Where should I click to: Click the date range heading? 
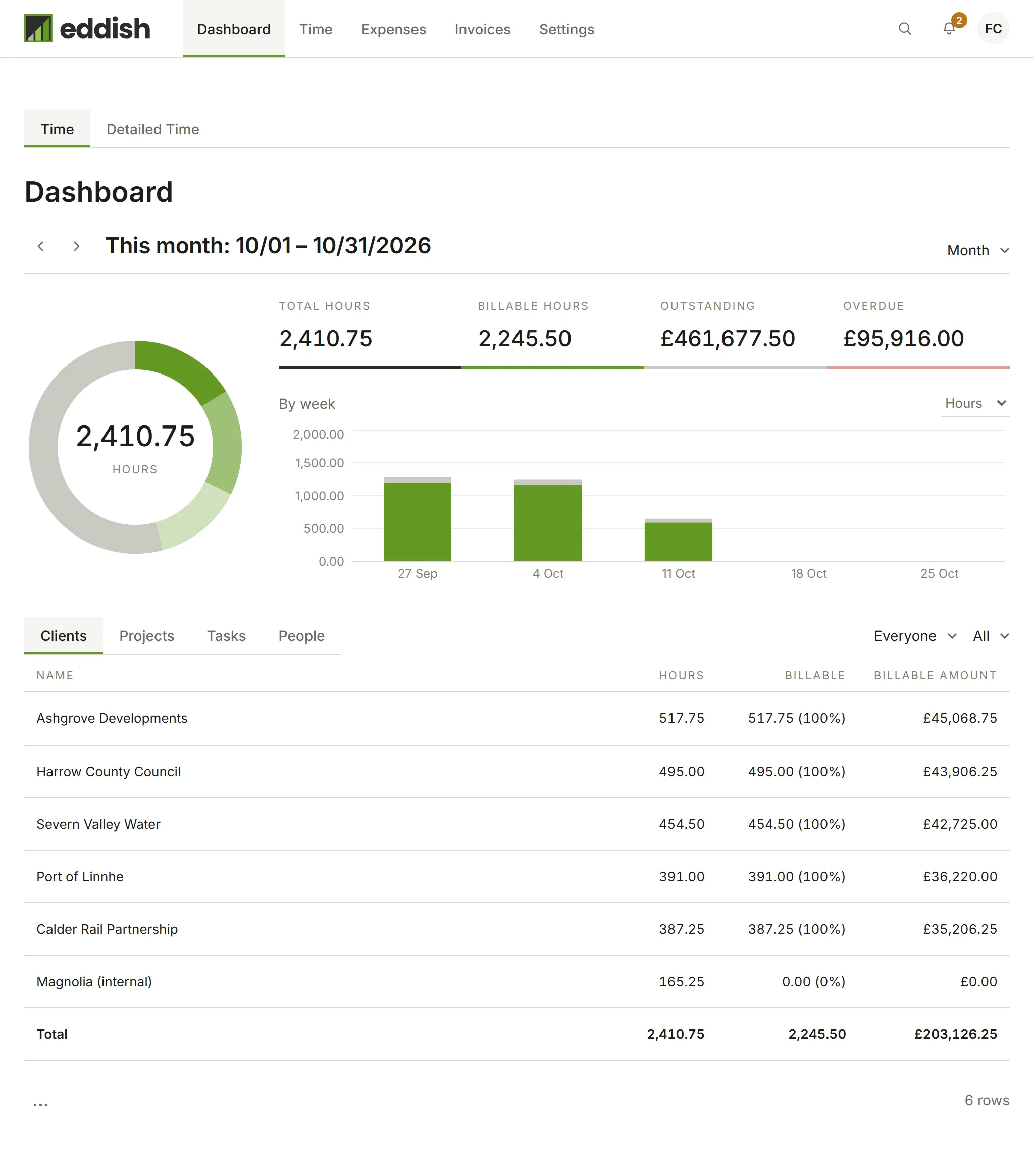[268, 246]
